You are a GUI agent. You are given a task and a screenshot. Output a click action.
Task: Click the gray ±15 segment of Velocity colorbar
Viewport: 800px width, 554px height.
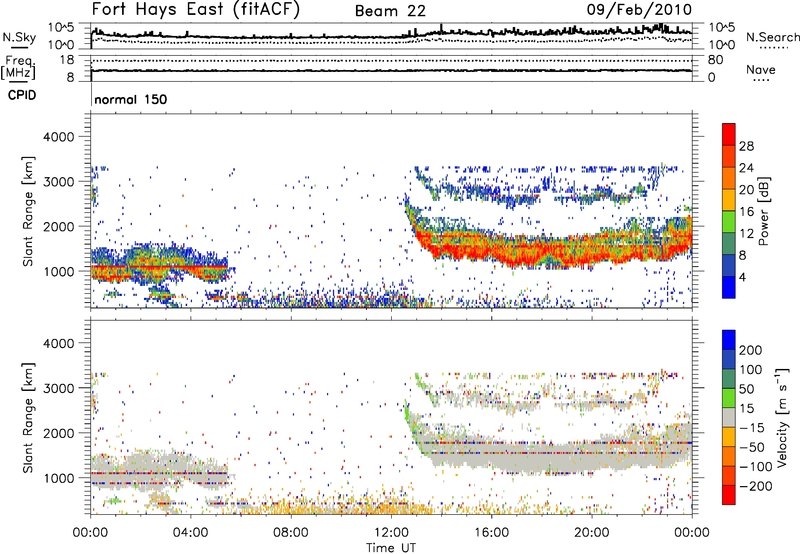pos(729,418)
